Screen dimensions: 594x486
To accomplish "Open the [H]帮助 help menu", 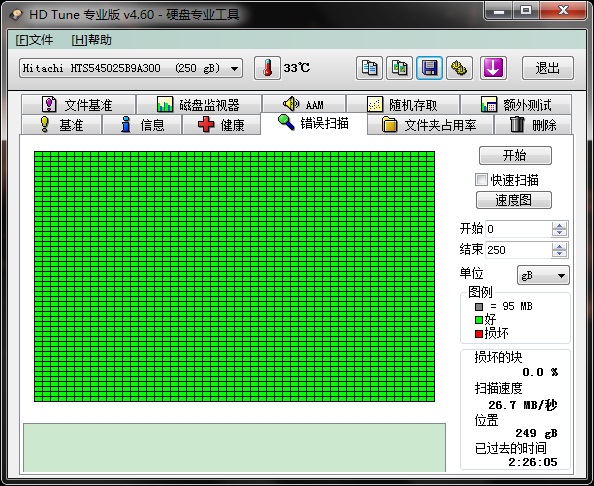I will click(92, 40).
